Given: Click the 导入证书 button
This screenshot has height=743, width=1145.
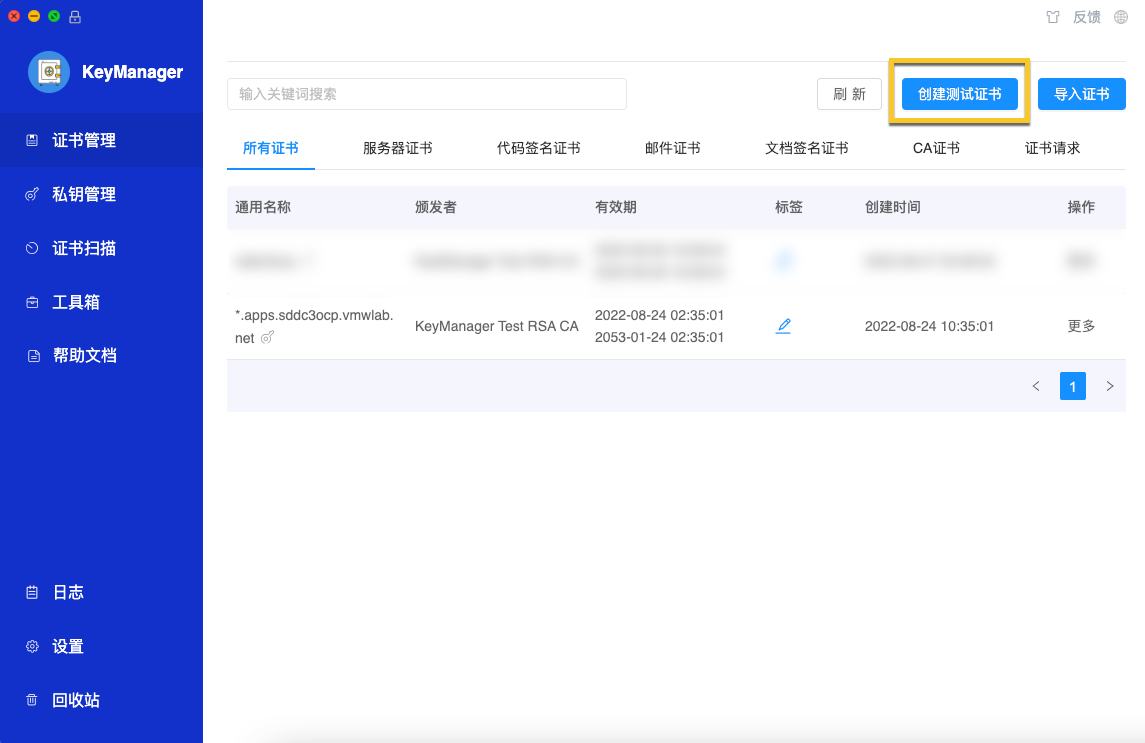Looking at the screenshot, I should tap(1081, 94).
